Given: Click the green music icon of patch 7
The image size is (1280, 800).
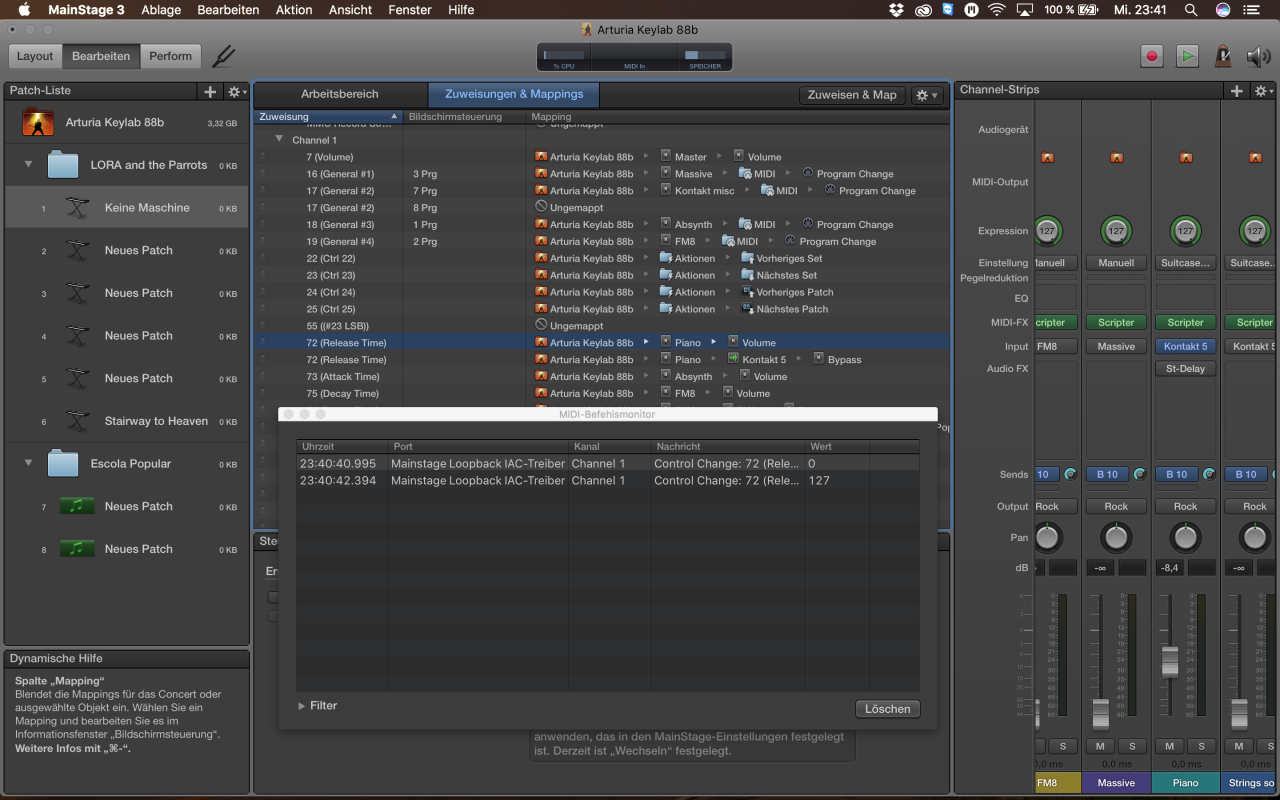Looking at the screenshot, I should point(77,506).
